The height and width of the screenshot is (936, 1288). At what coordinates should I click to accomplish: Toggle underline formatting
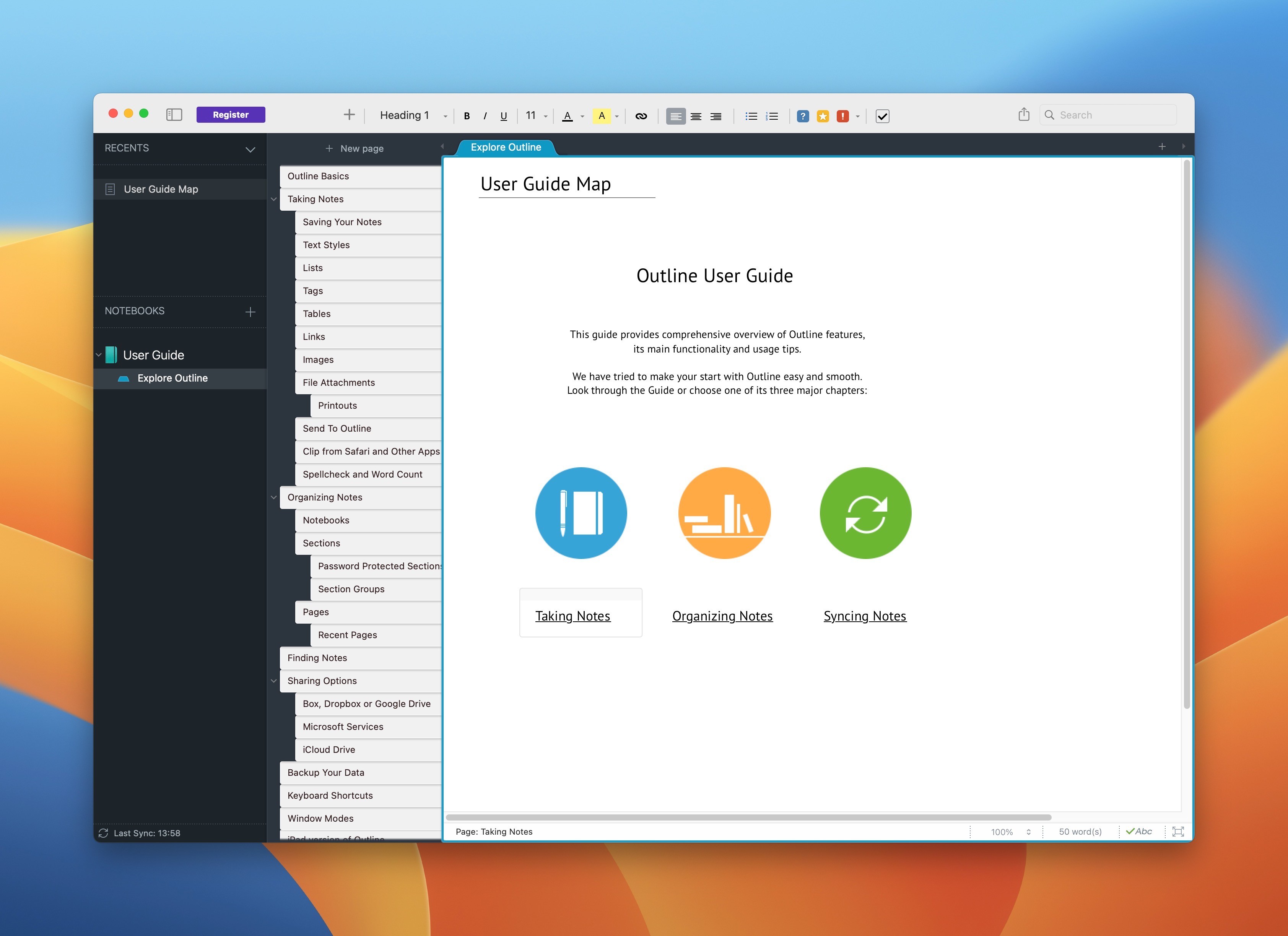click(503, 116)
